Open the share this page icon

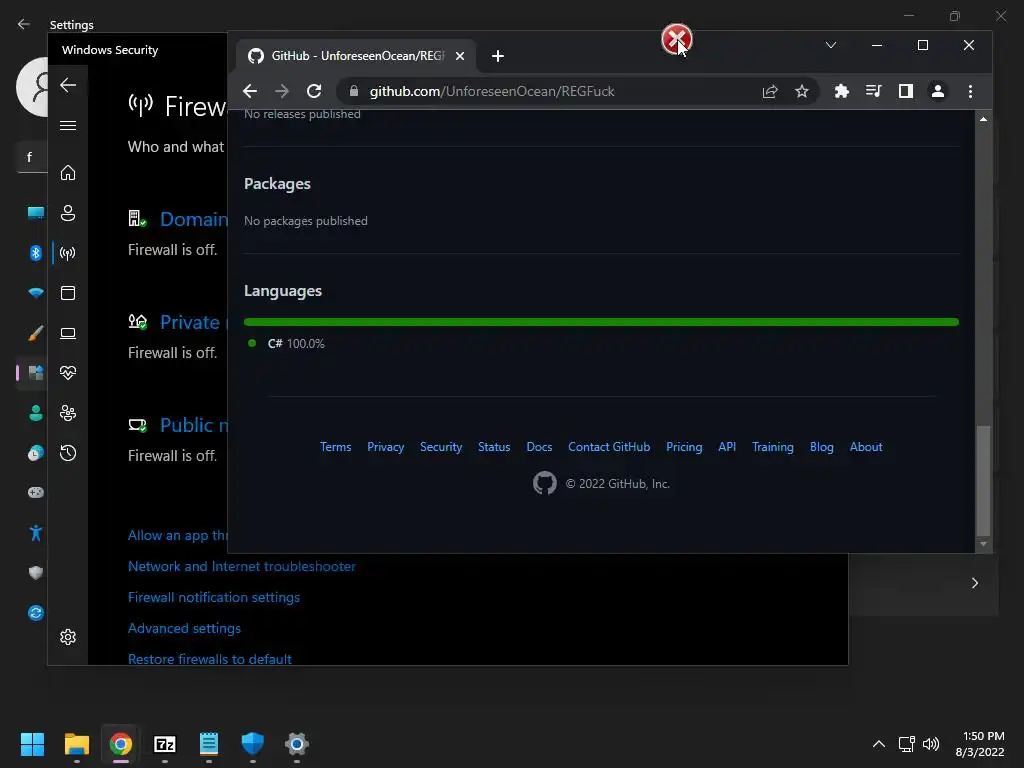770,91
